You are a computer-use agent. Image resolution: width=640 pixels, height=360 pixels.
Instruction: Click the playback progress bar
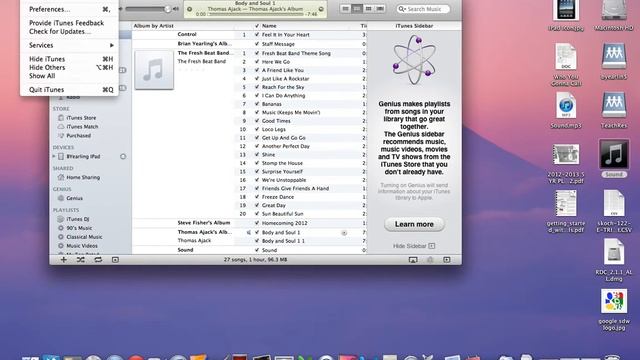pyautogui.click(x=256, y=14)
